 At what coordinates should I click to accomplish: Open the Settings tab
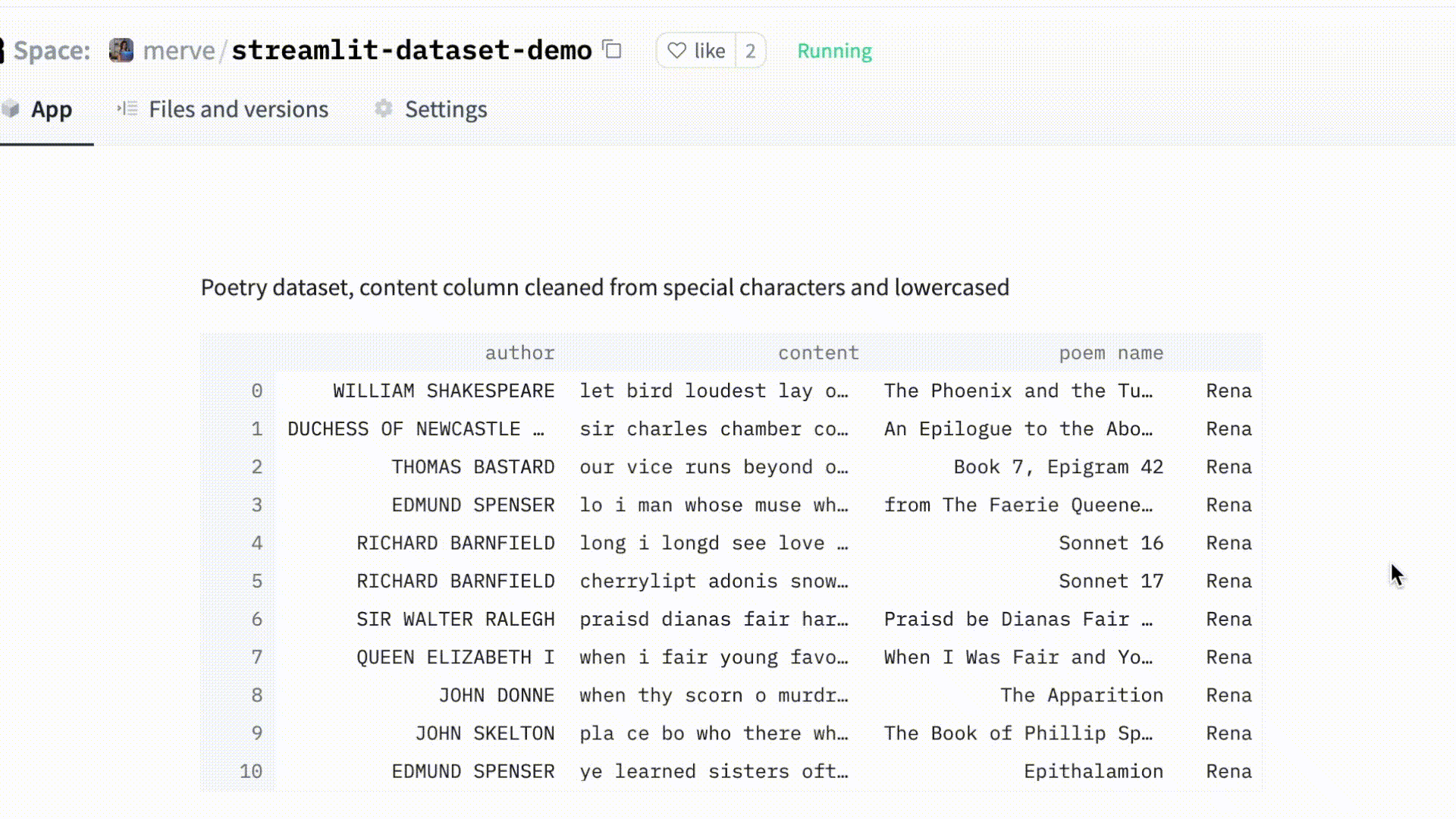click(x=445, y=109)
